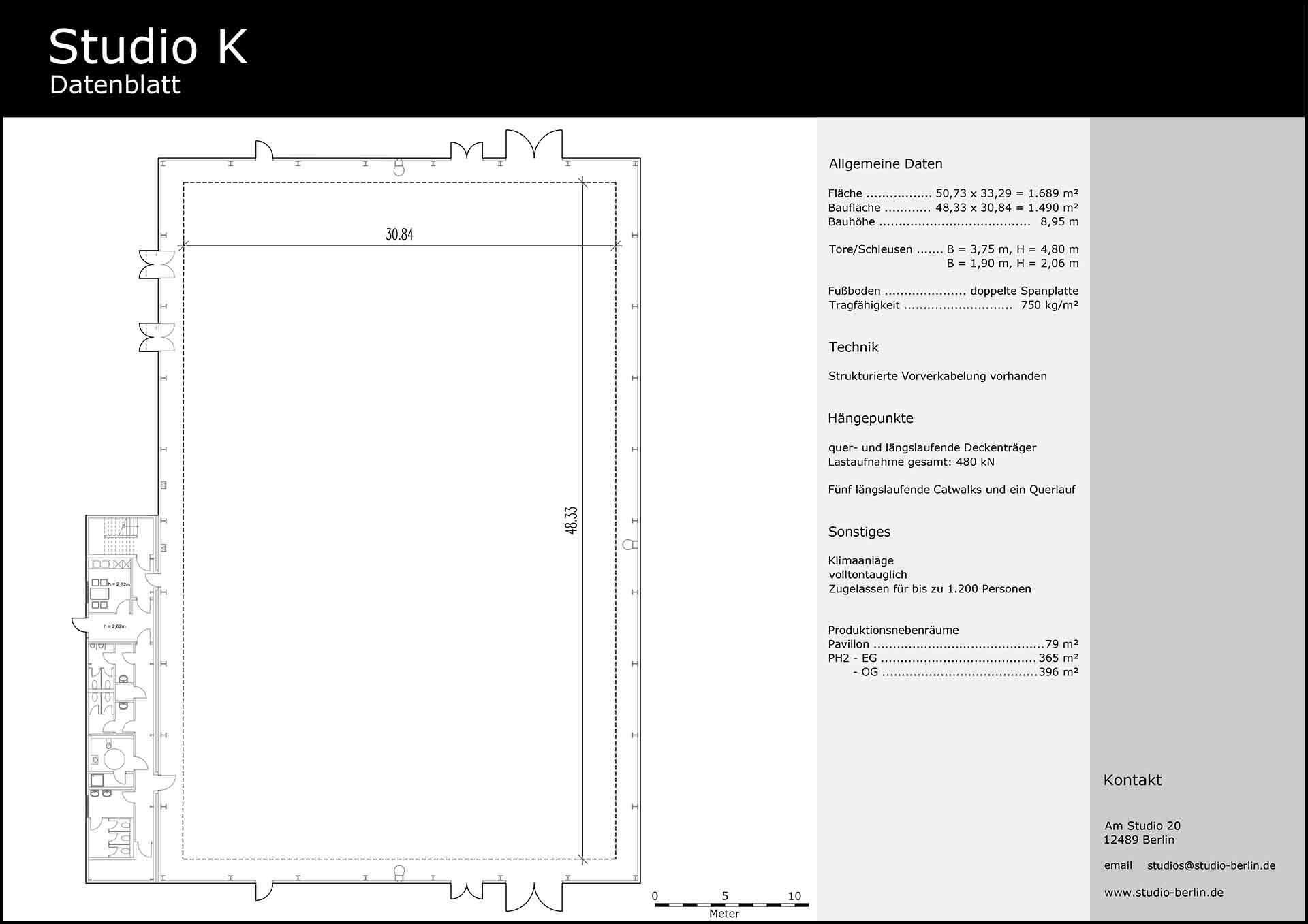Click the 48.33 length dimension label

(572, 520)
